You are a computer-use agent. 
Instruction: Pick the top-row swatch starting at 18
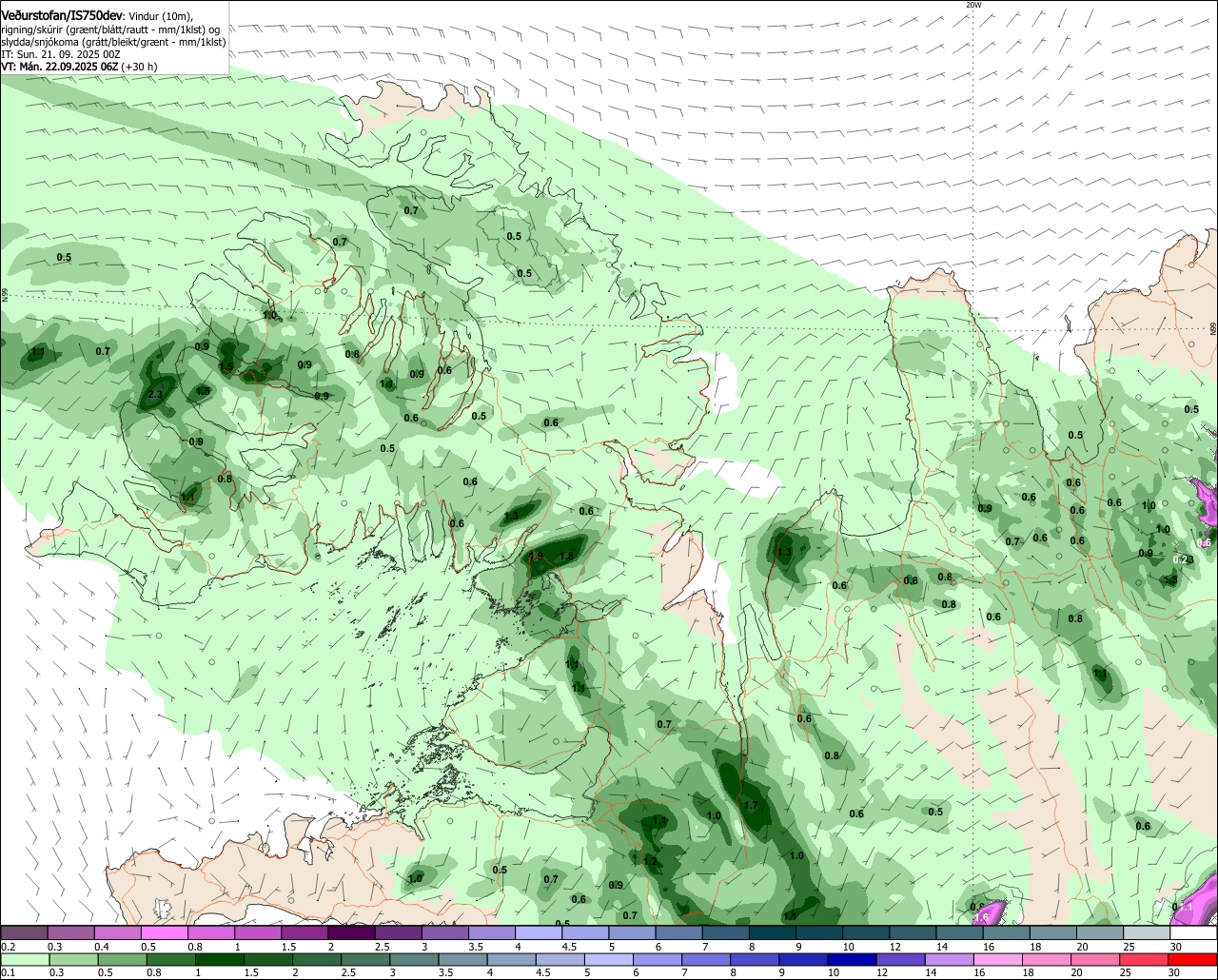(x=1052, y=932)
